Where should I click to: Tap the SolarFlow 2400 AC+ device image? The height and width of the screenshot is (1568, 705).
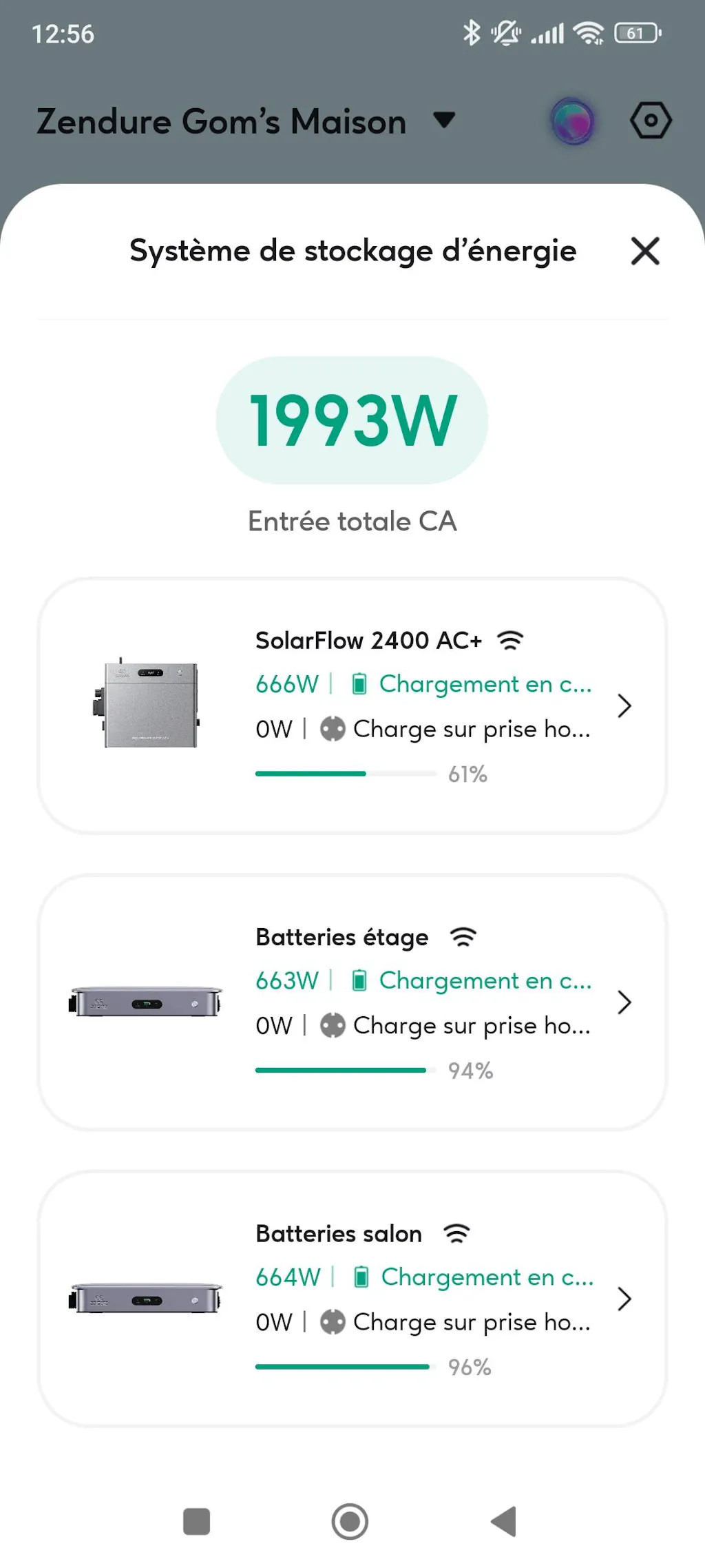tap(147, 704)
